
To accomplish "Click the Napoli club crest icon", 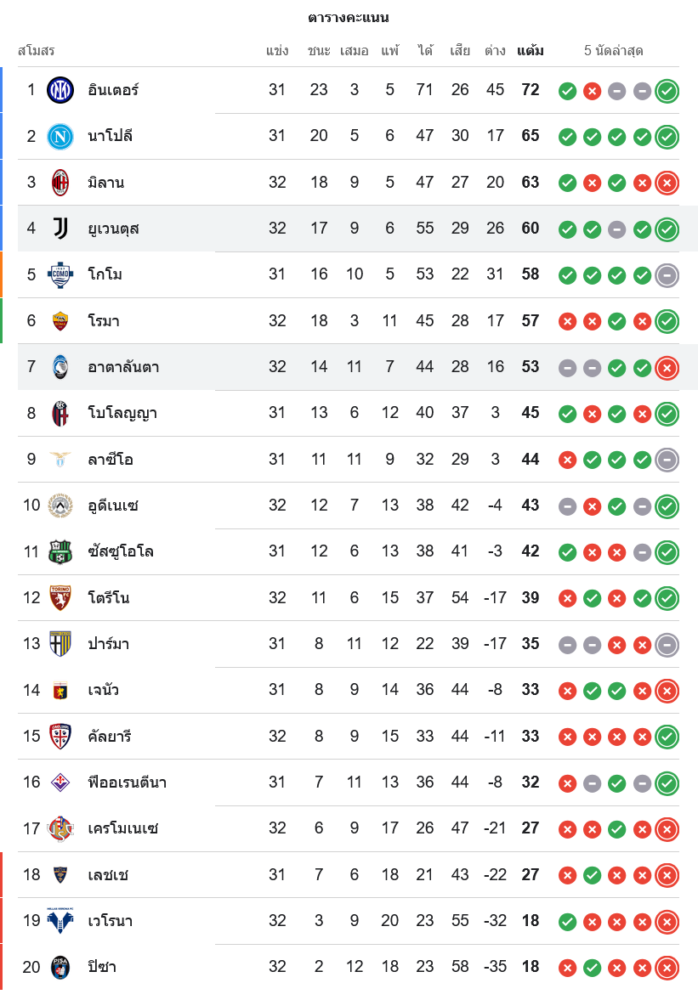I will point(60,136).
